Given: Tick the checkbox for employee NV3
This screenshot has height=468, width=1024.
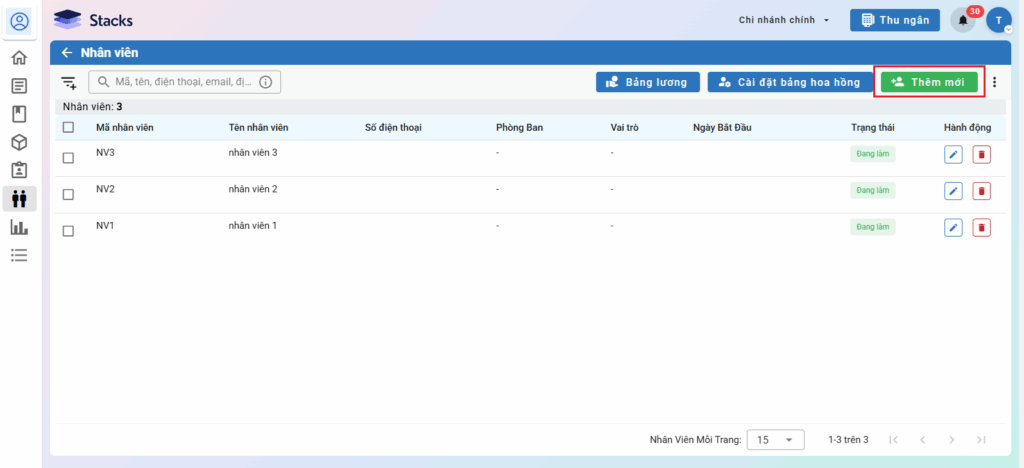Looking at the screenshot, I should [68, 158].
